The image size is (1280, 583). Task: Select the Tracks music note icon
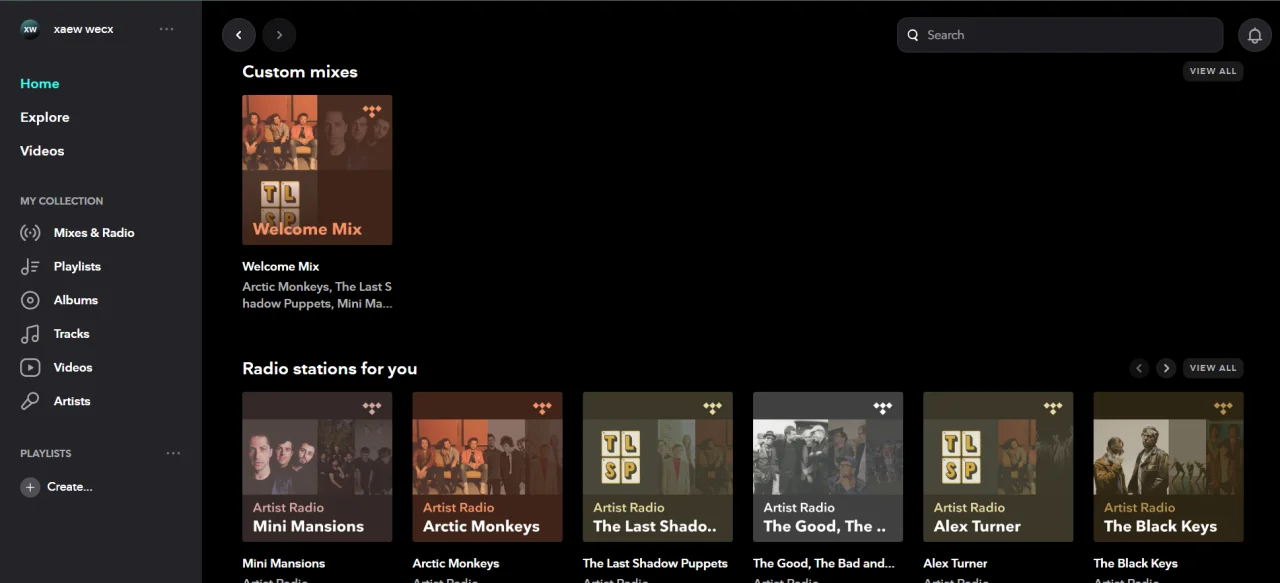tap(30, 334)
